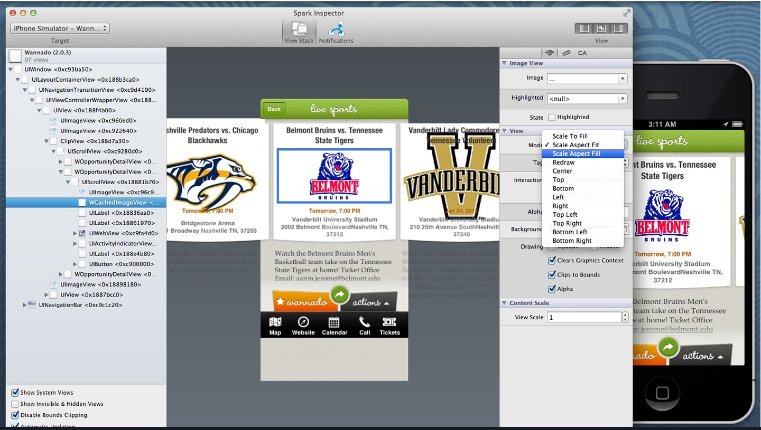Select the UILabel <0x18836aa0> row

[x=86, y=213]
